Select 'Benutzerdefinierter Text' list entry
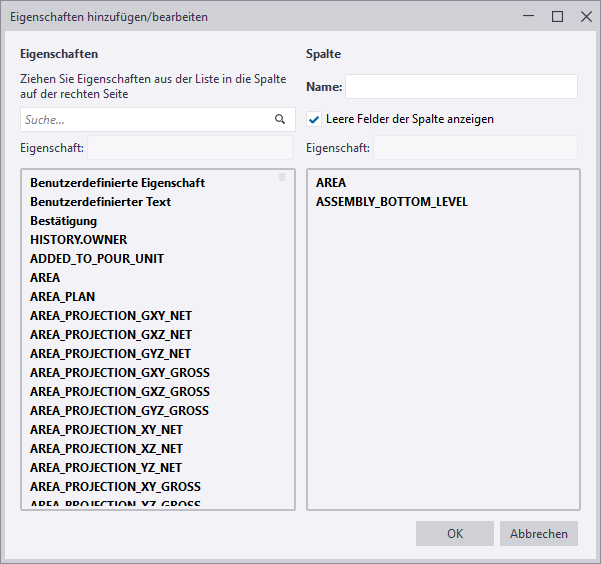601x564 pixels. pos(100,202)
